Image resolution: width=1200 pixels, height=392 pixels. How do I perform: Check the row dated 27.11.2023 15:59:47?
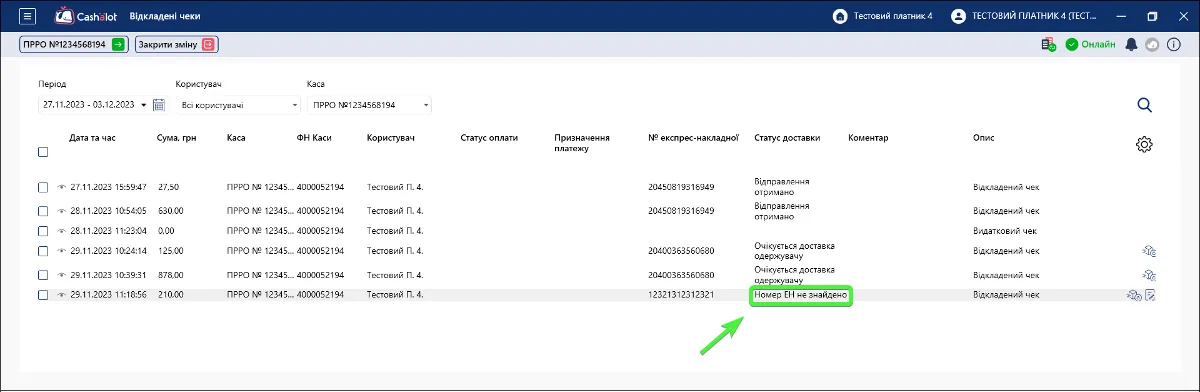pos(43,187)
